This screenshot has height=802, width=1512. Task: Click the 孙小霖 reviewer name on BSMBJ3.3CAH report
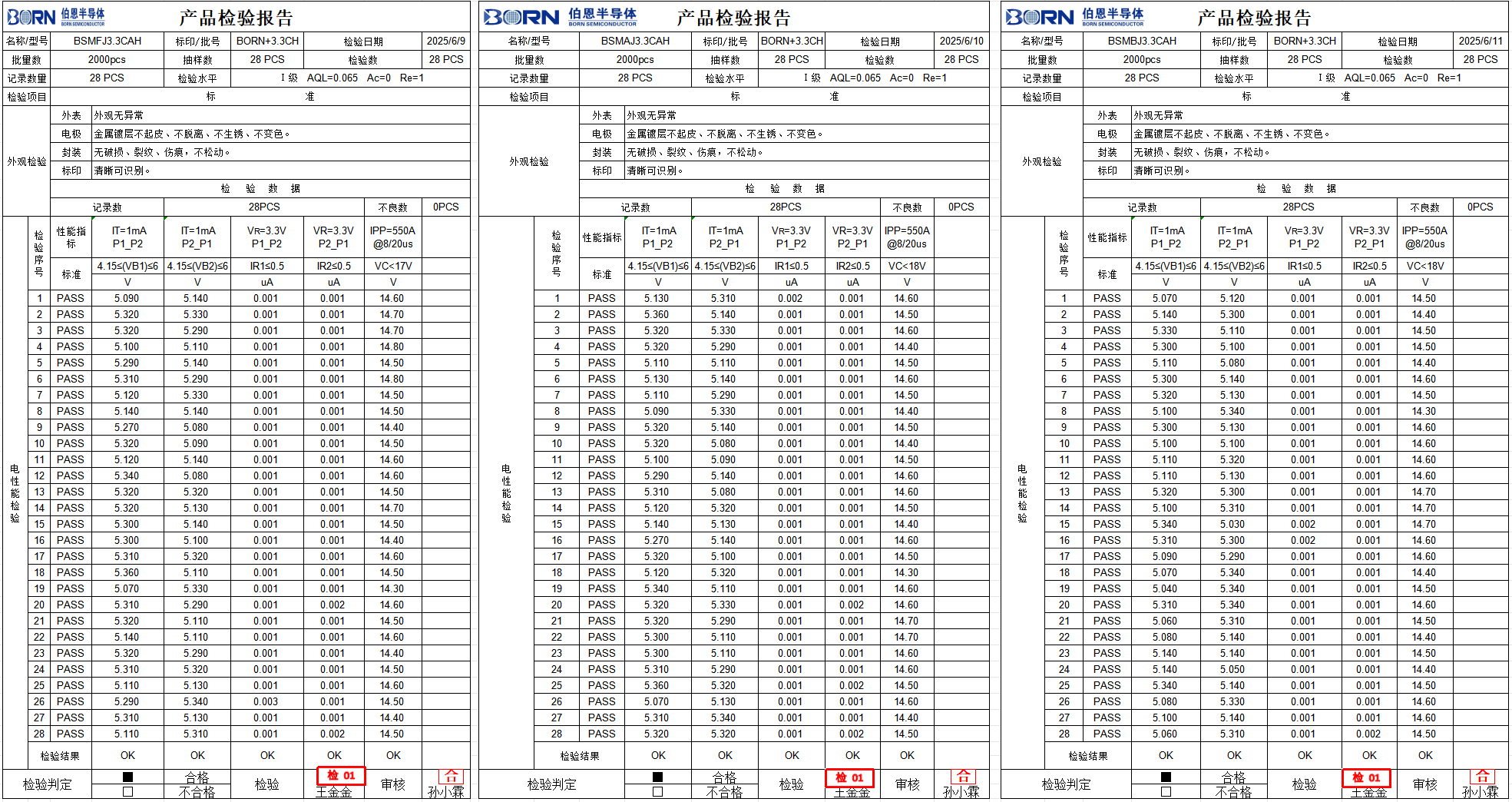[x=1480, y=793]
